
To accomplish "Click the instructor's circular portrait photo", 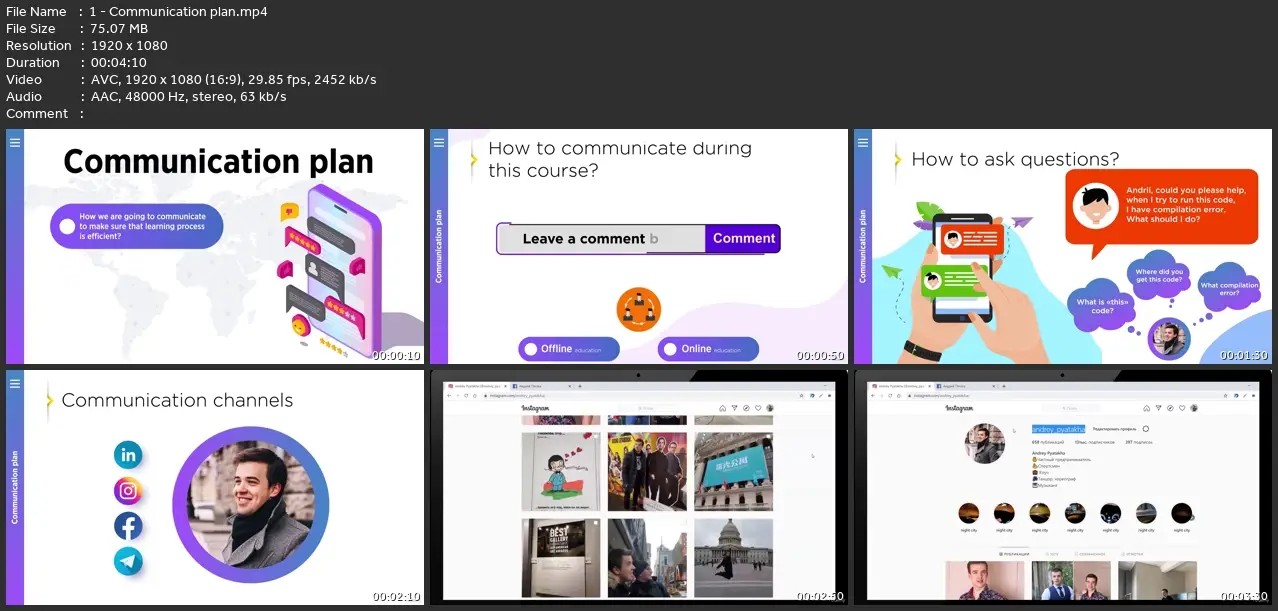I will (251, 504).
